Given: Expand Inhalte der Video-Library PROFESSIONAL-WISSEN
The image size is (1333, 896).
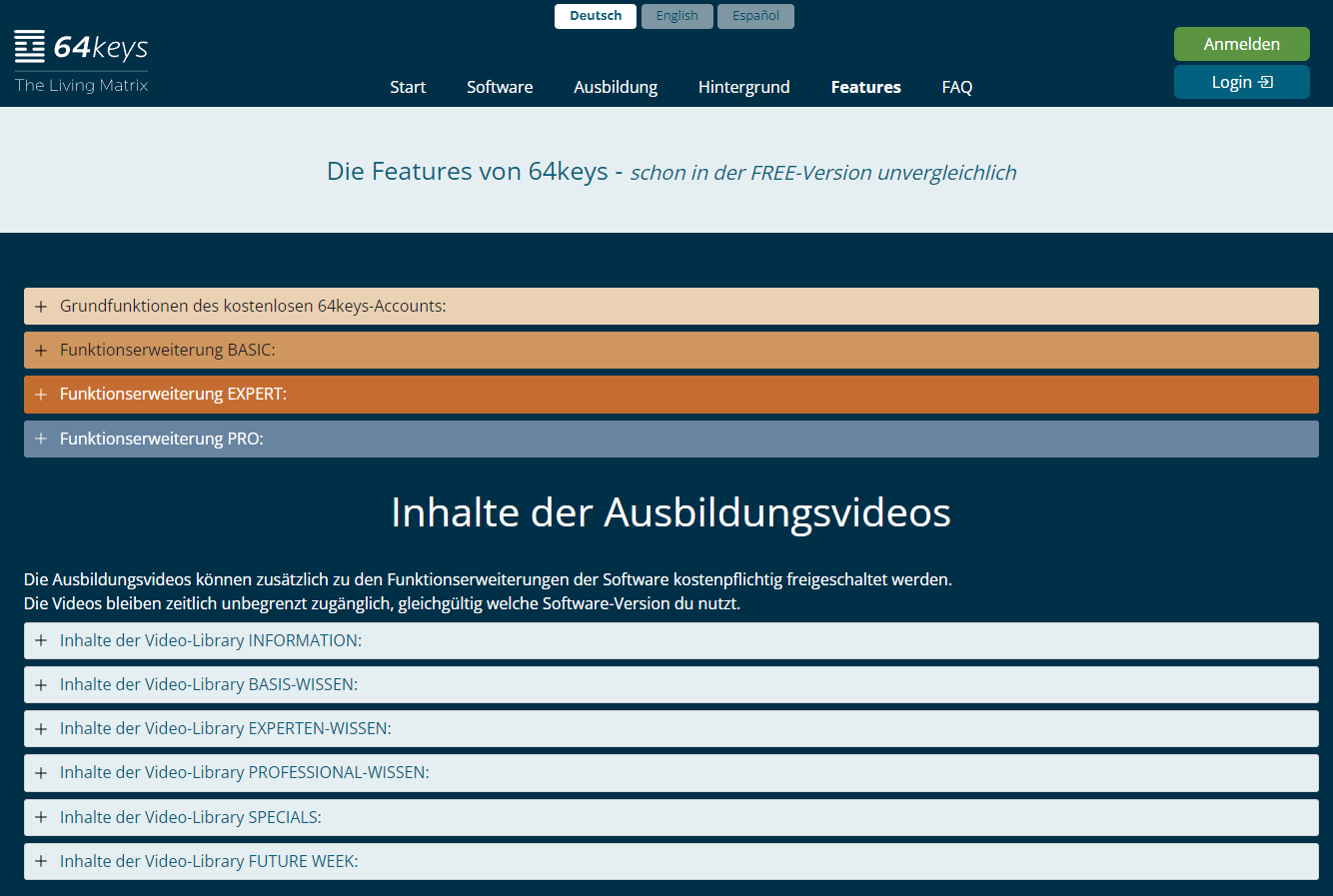Looking at the screenshot, I should (244, 772).
